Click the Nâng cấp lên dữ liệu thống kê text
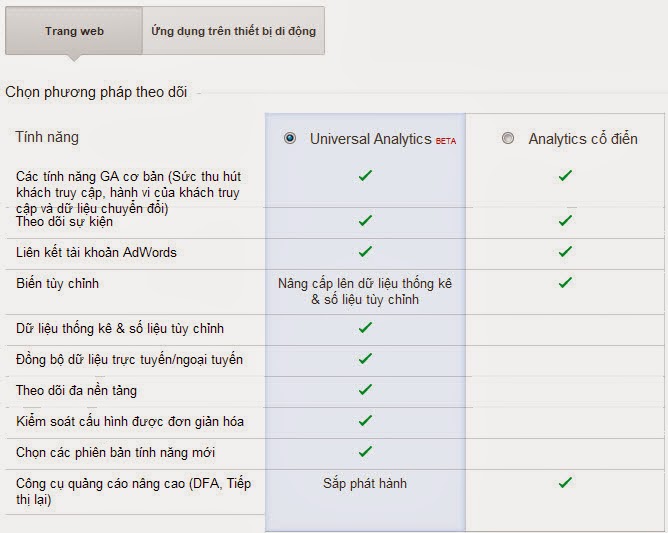This screenshot has width=668, height=533. pyautogui.click(x=365, y=283)
